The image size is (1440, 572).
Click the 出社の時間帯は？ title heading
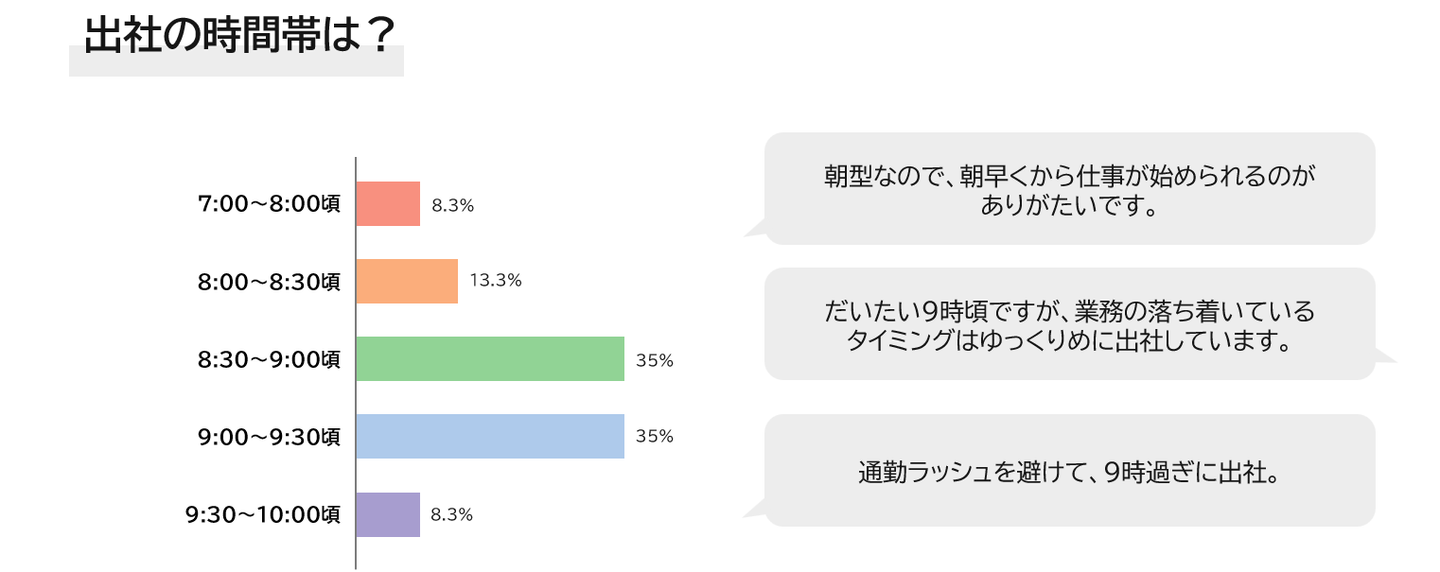[236, 37]
